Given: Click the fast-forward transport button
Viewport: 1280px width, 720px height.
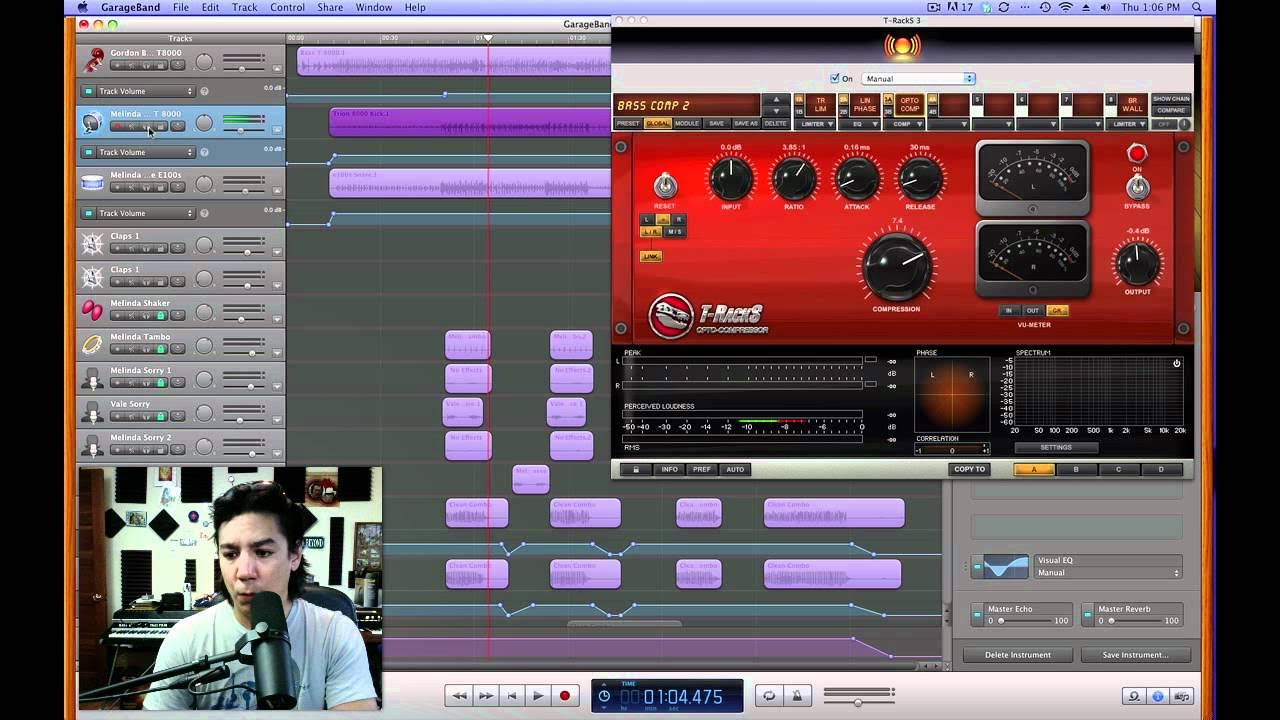Looking at the screenshot, I should pyautogui.click(x=486, y=695).
